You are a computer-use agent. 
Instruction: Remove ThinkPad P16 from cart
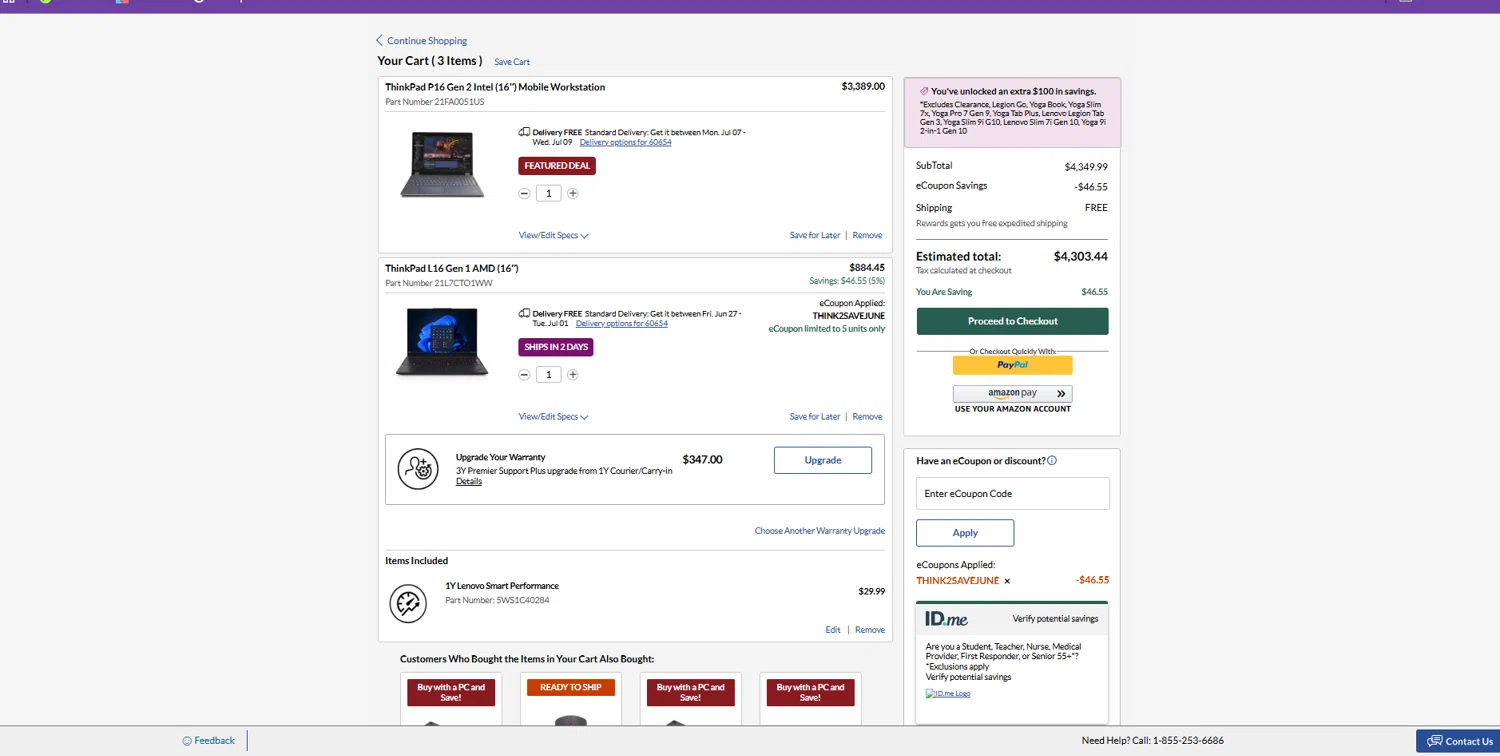click(x=867, y=236)
